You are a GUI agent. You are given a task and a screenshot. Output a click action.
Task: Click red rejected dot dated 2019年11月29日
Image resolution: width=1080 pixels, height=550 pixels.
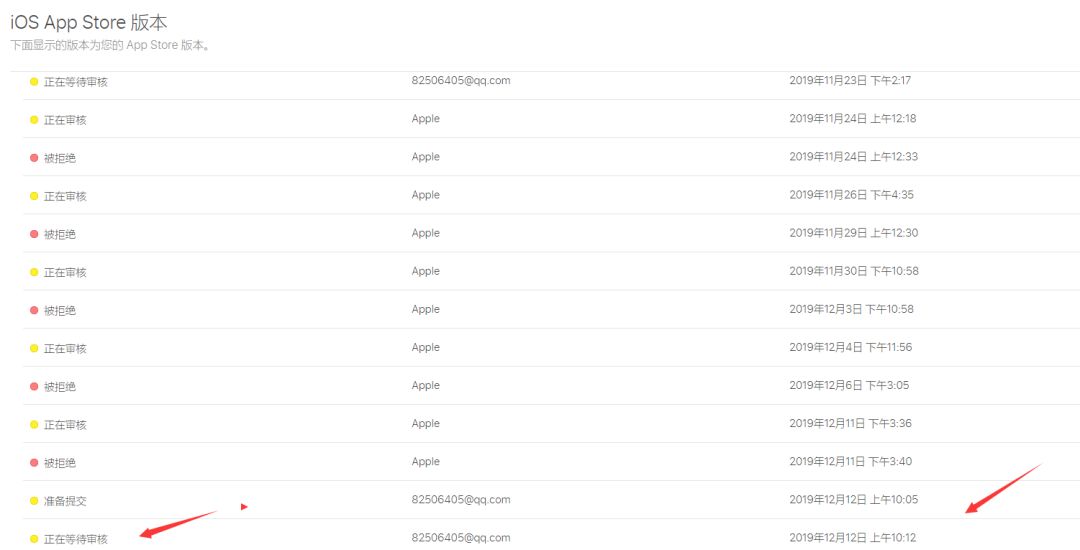click(x=34, y=234)
